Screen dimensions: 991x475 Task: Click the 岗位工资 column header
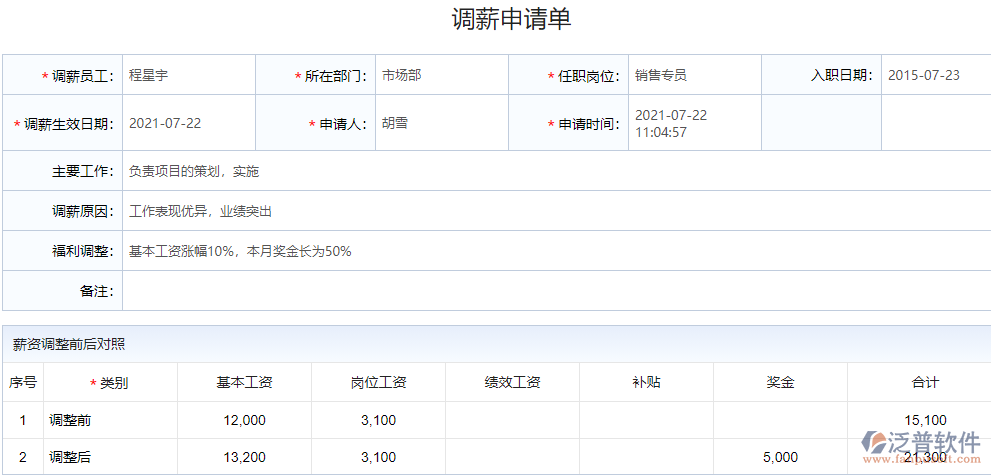(378, 382)
